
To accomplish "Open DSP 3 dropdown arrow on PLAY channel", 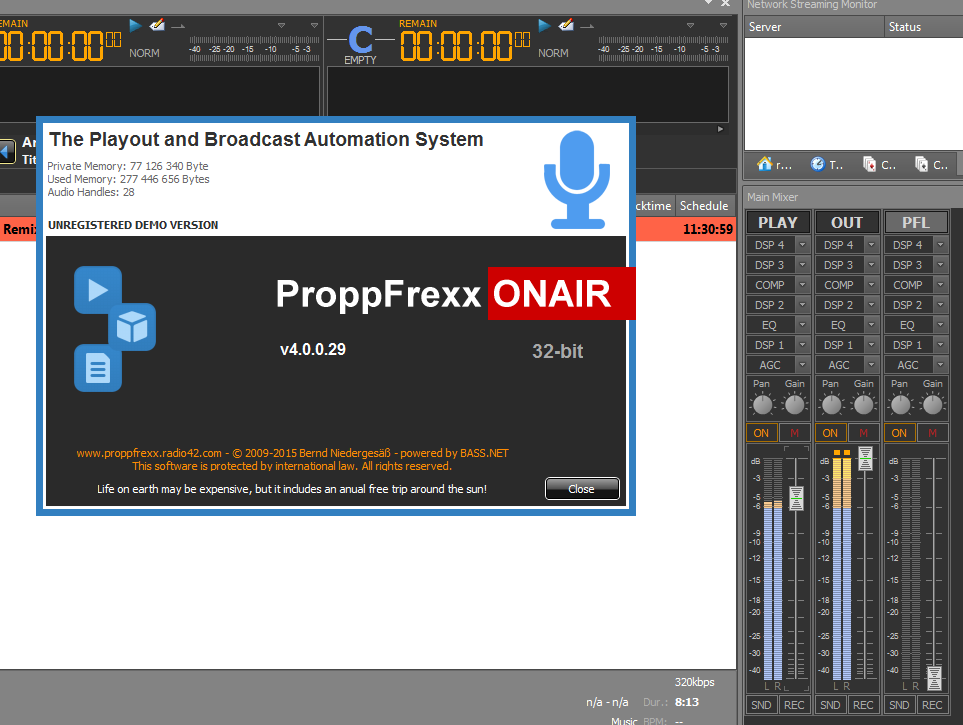I will (803, 265).
